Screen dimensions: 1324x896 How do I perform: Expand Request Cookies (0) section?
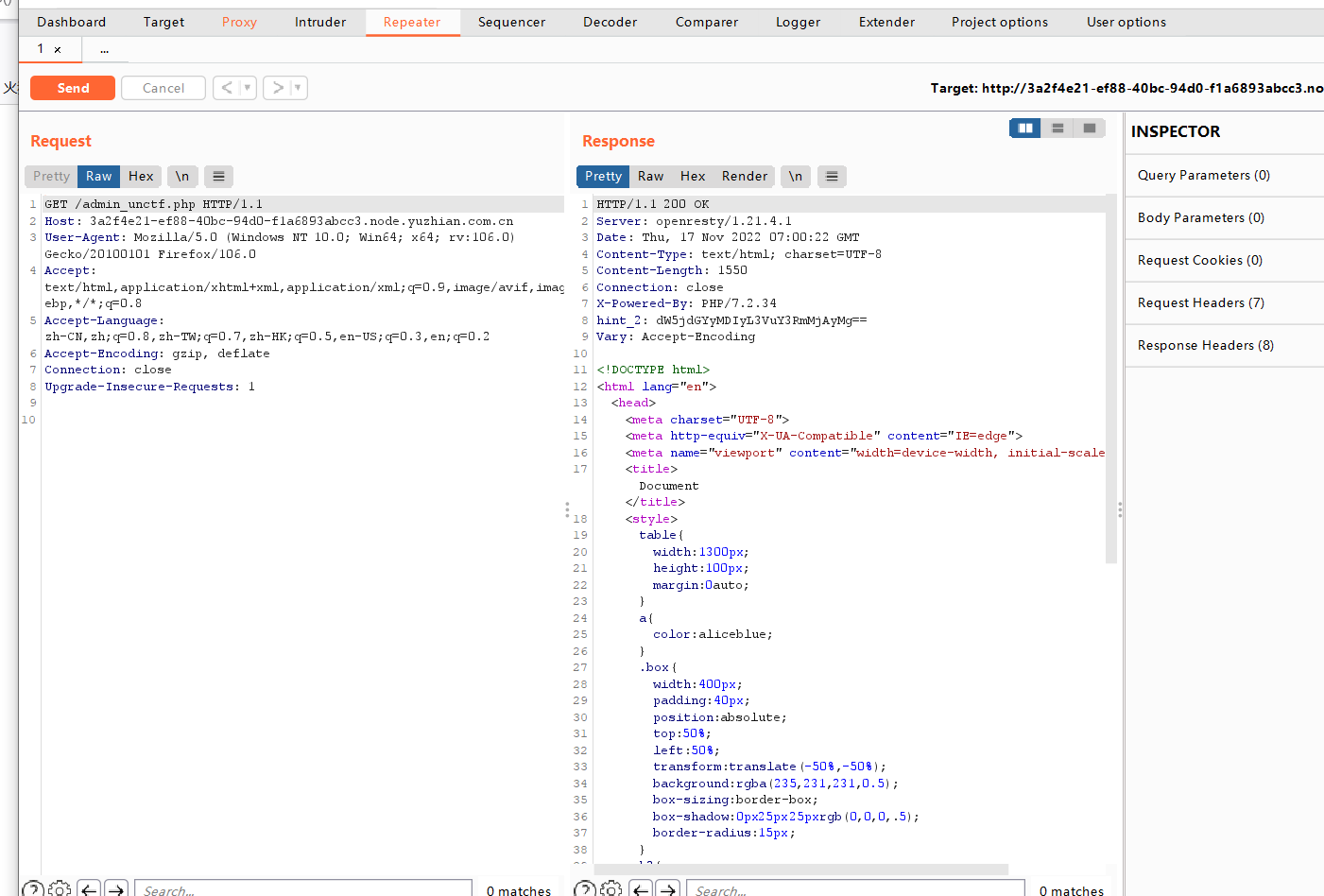[x=1225, y=260]
